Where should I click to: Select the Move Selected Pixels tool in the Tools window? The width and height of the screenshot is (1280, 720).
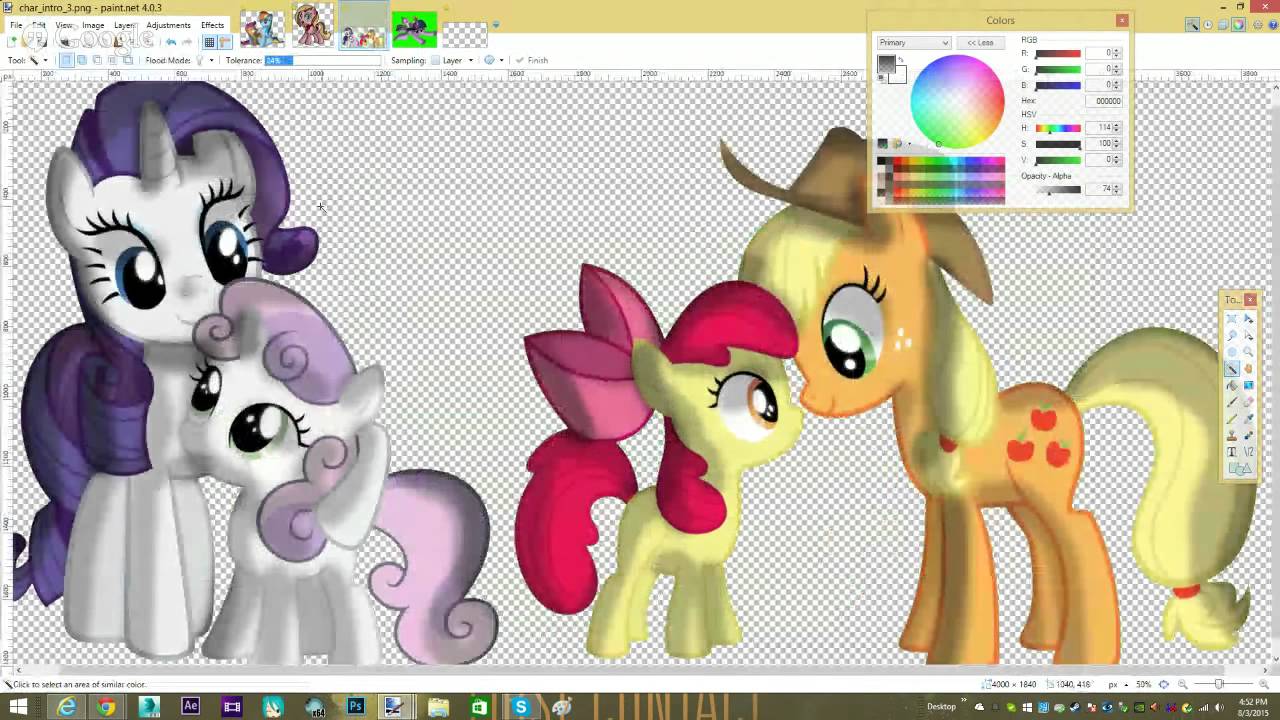point(1248,318)
